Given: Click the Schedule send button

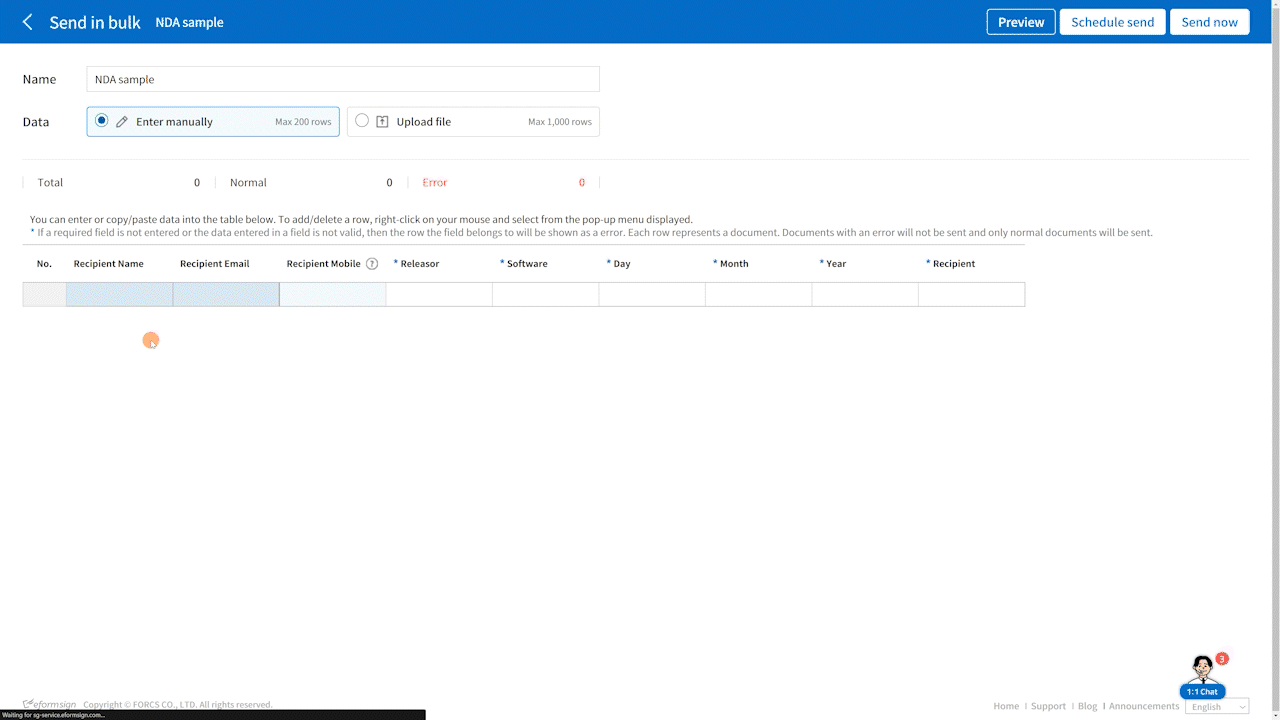Looking at the screenshot, I should pos(1112,22).
